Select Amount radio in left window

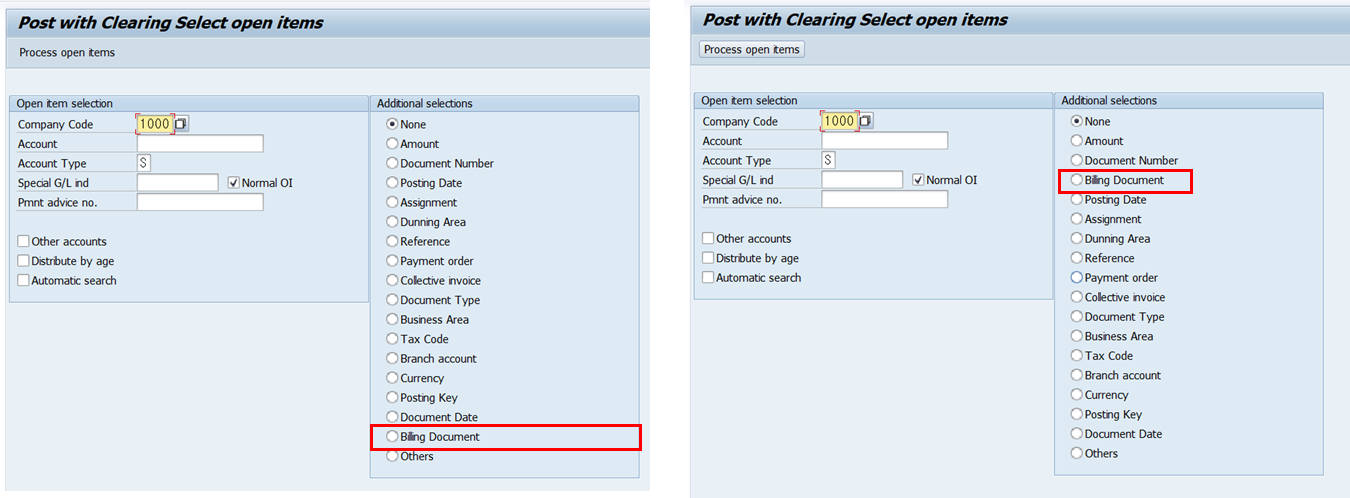[392, 144]
